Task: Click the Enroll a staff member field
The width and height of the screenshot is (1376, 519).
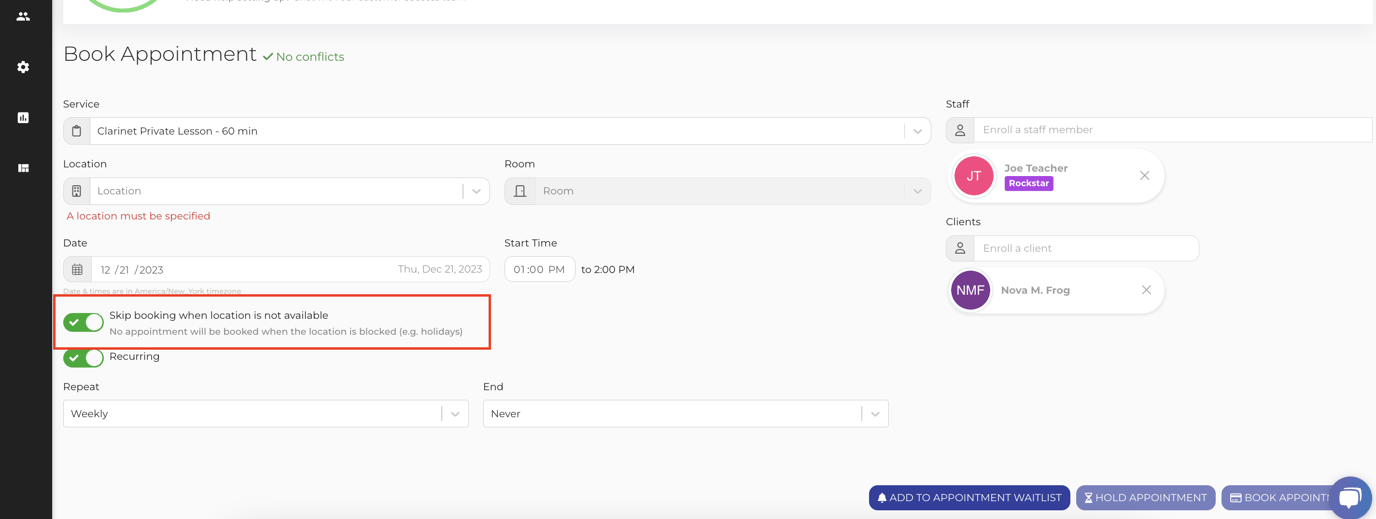Action: (x=1172, y=130)
